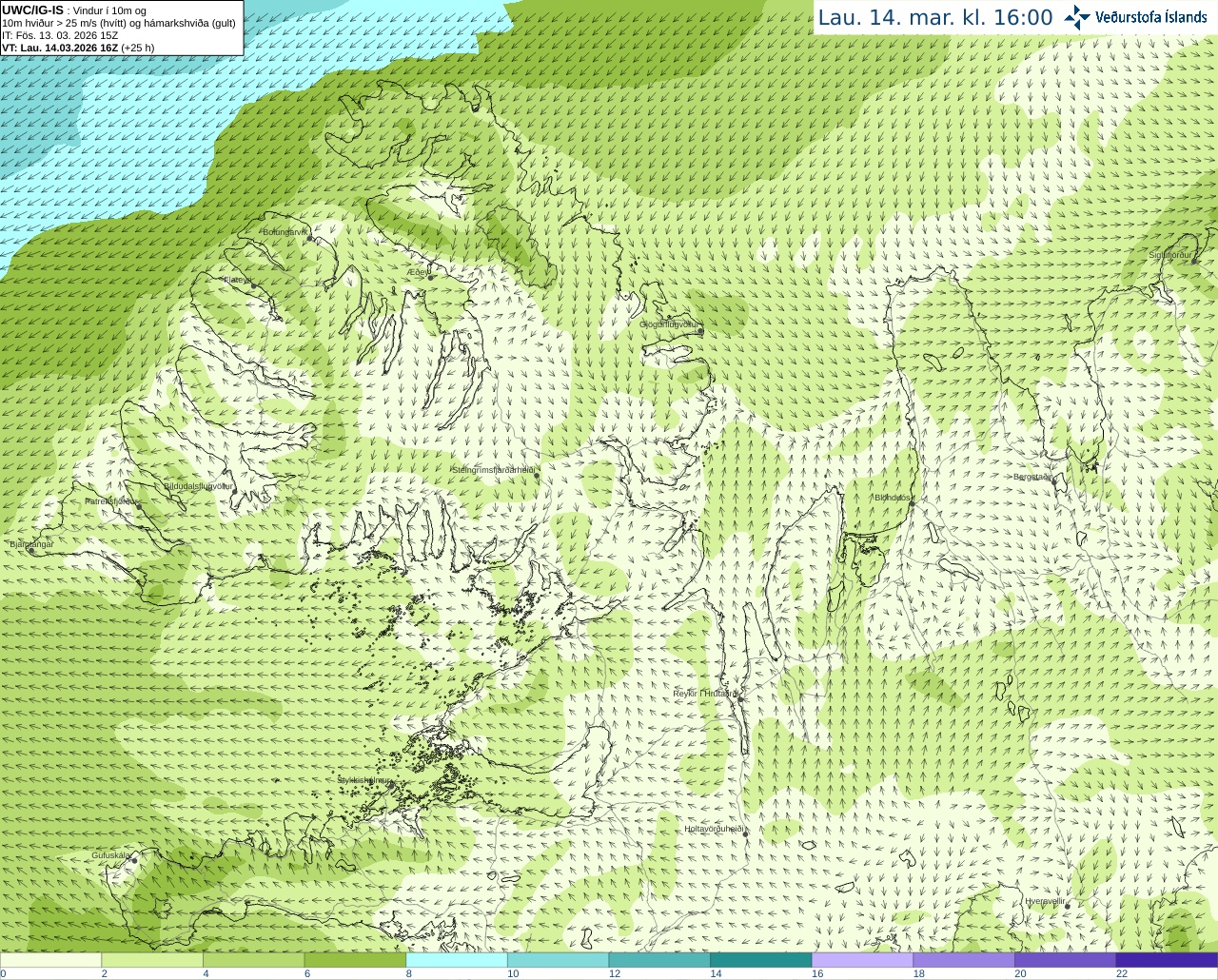Click the Veðurstofa Íslands wordmark text
1218x980 pixels.
point(1151,17)
